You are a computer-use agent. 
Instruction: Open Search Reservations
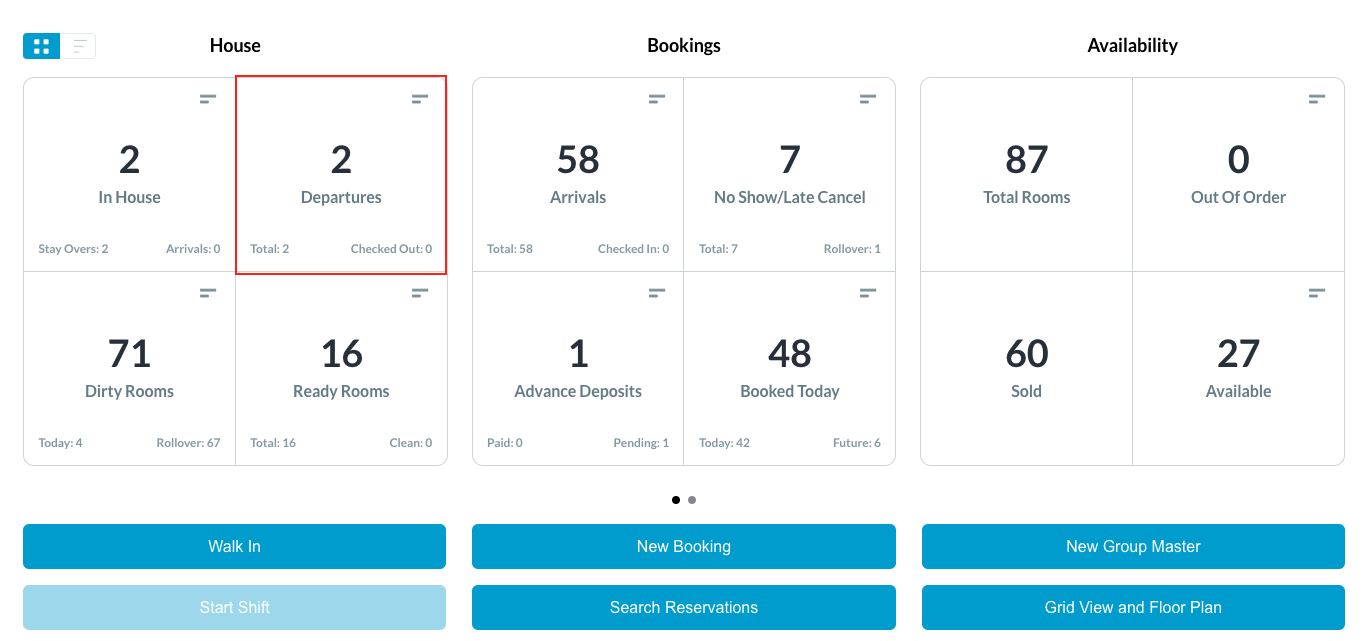tap(683, 607)
